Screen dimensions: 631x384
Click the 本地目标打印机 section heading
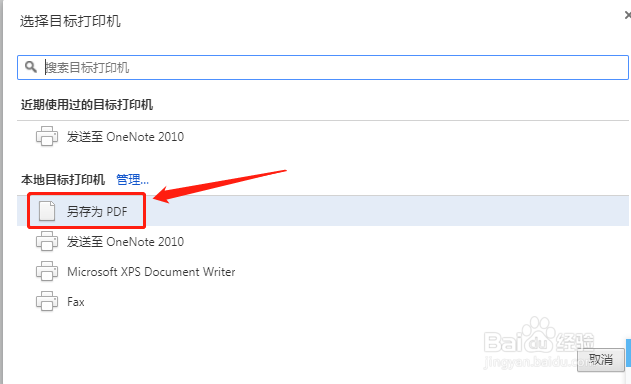tap(63, 180)
